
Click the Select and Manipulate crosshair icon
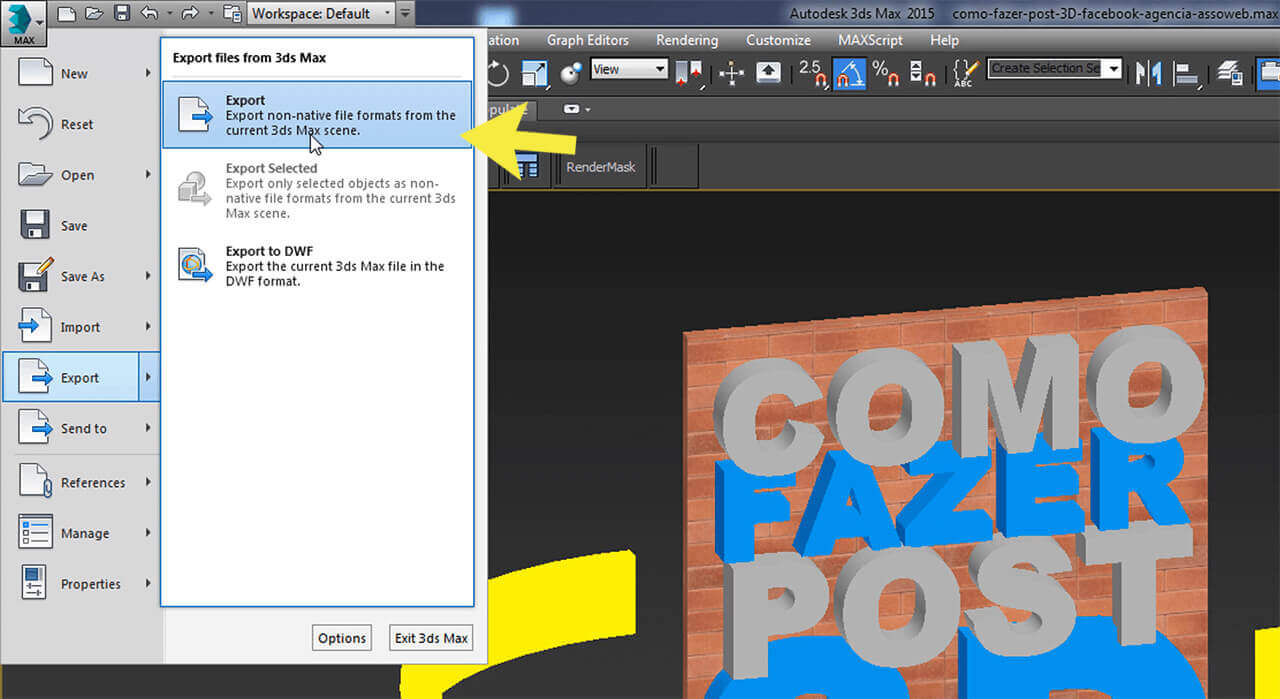pyautogui.click(x=732, y=73)
